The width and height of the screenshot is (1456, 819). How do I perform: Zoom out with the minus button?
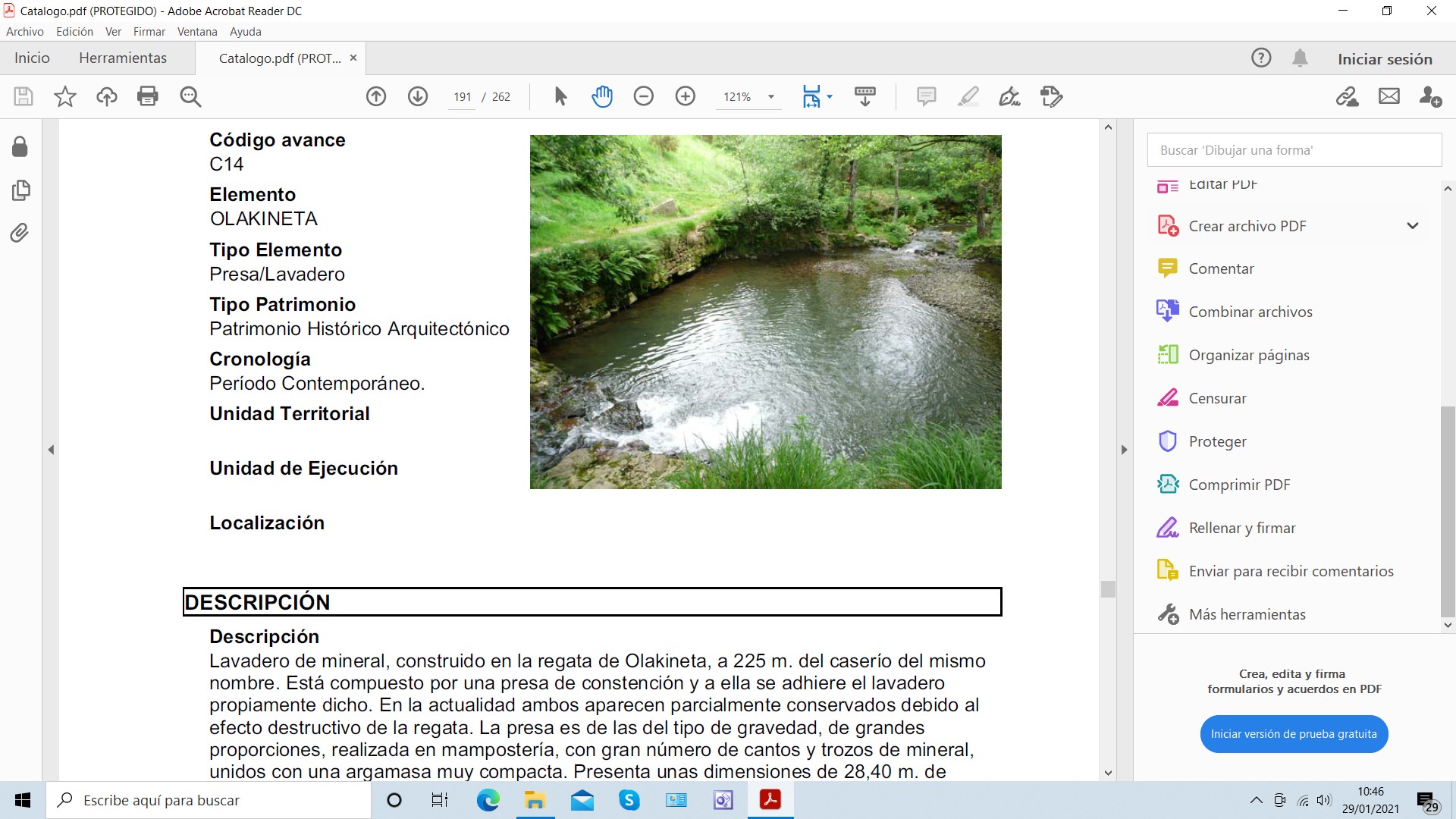pos(644,96)
